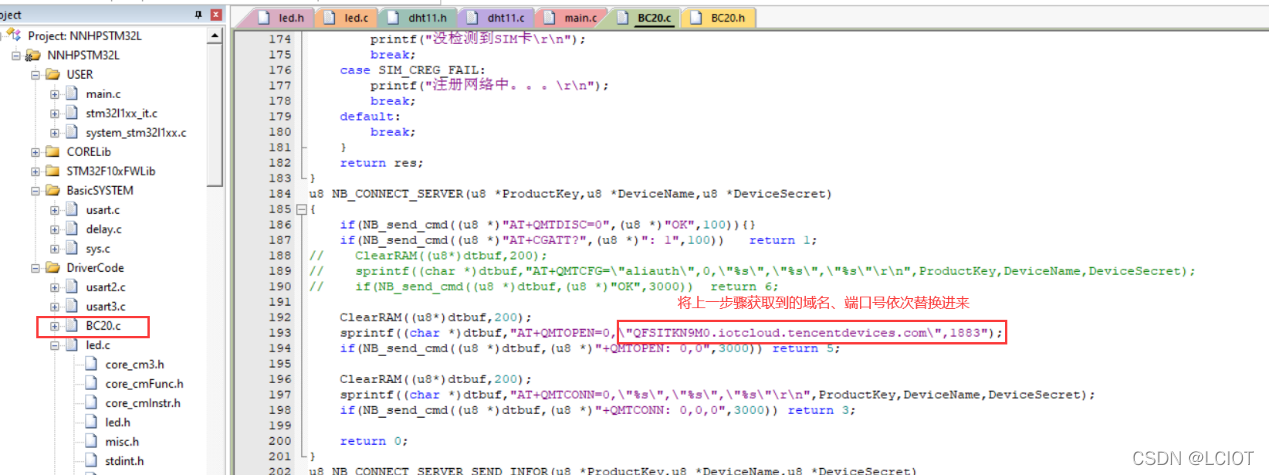Open the dht11.h editor tab
Image resolution: width=1269 pixels, height=475 pixels.
pos(418,18)
